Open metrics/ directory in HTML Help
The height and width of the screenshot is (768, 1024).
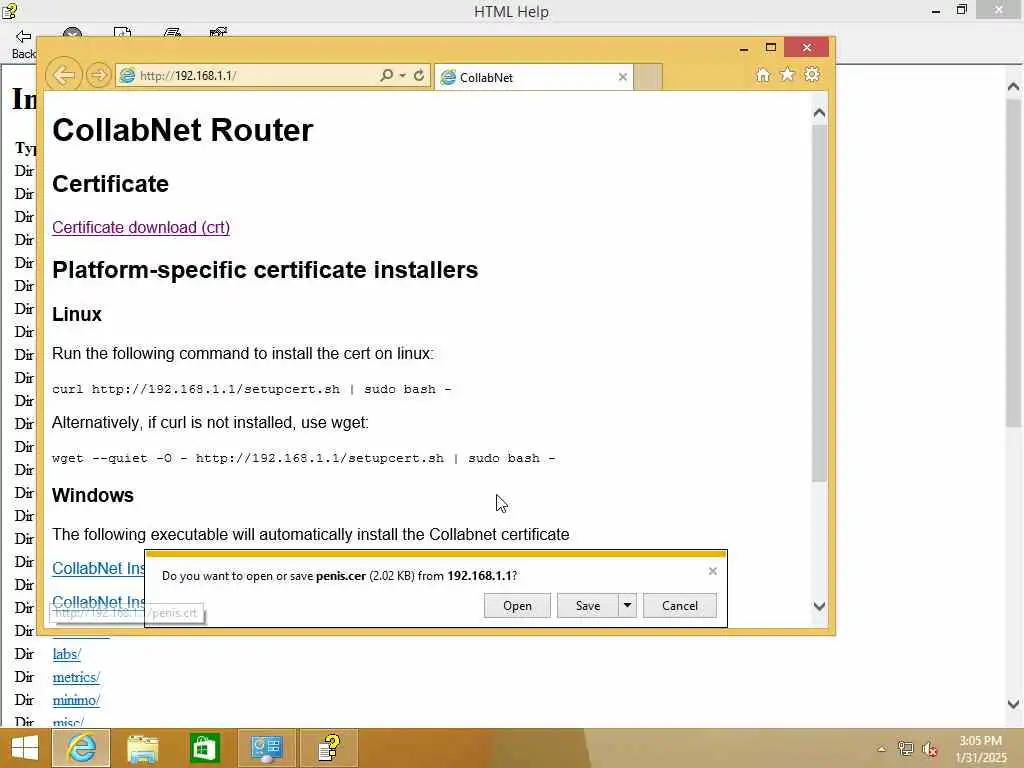point(76,677)
